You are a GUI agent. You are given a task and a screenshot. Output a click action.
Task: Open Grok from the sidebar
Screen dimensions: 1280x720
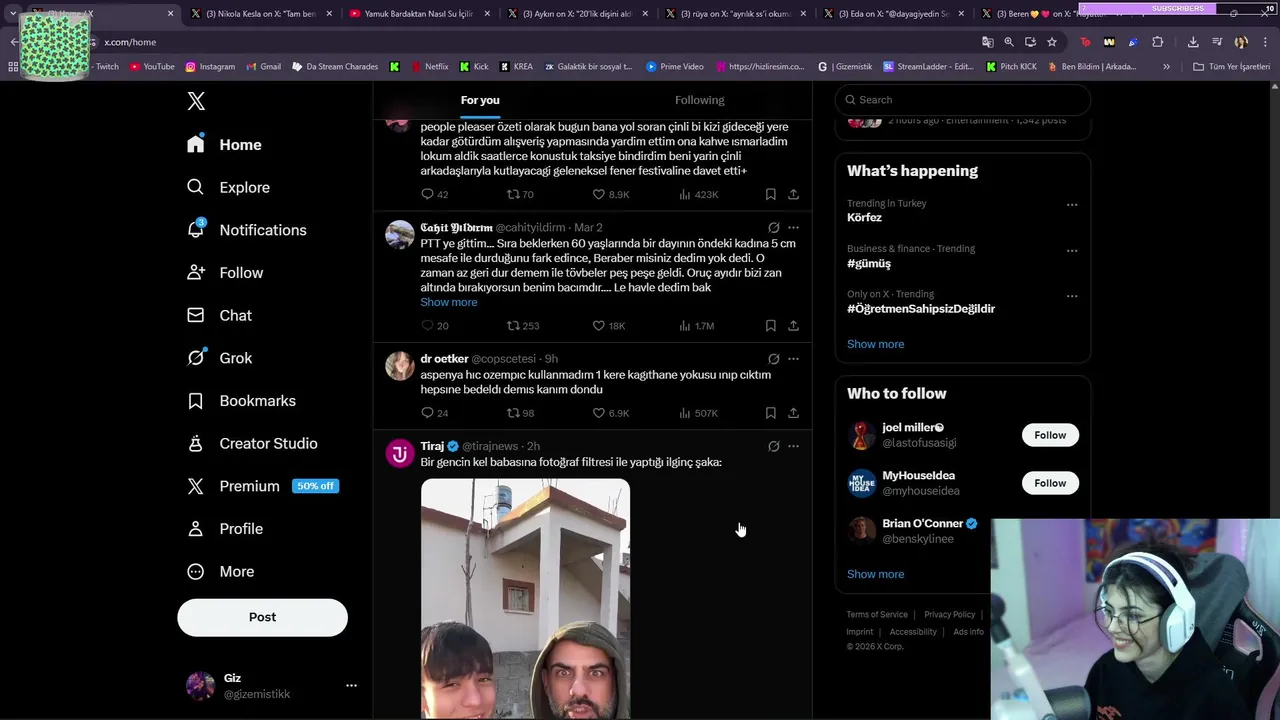pos(221,358)
